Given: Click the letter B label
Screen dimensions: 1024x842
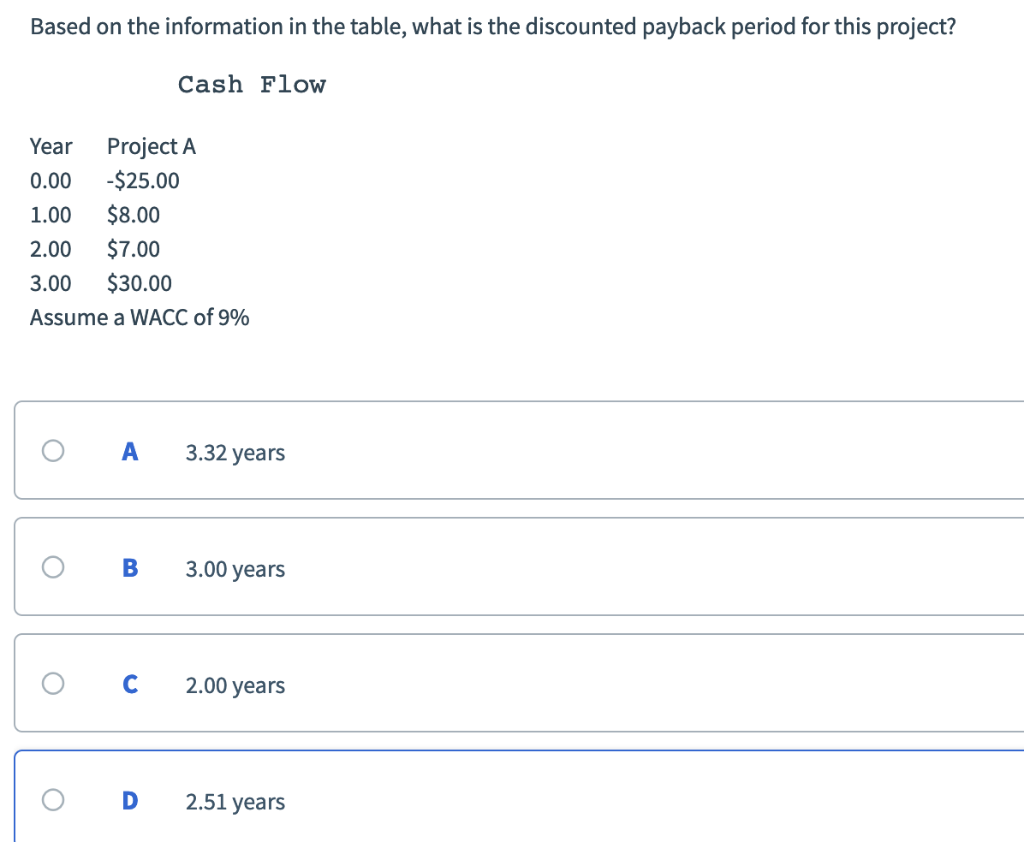Looking at the screenshot, I should pos(129,567).
